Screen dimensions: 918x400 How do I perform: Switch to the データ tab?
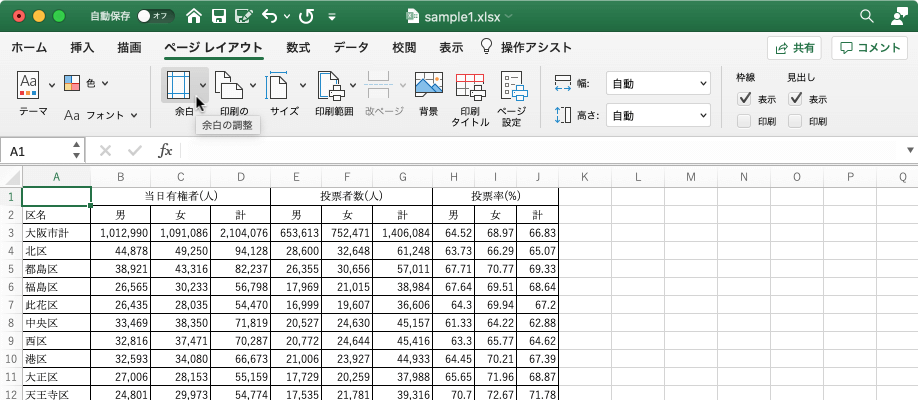351,48
